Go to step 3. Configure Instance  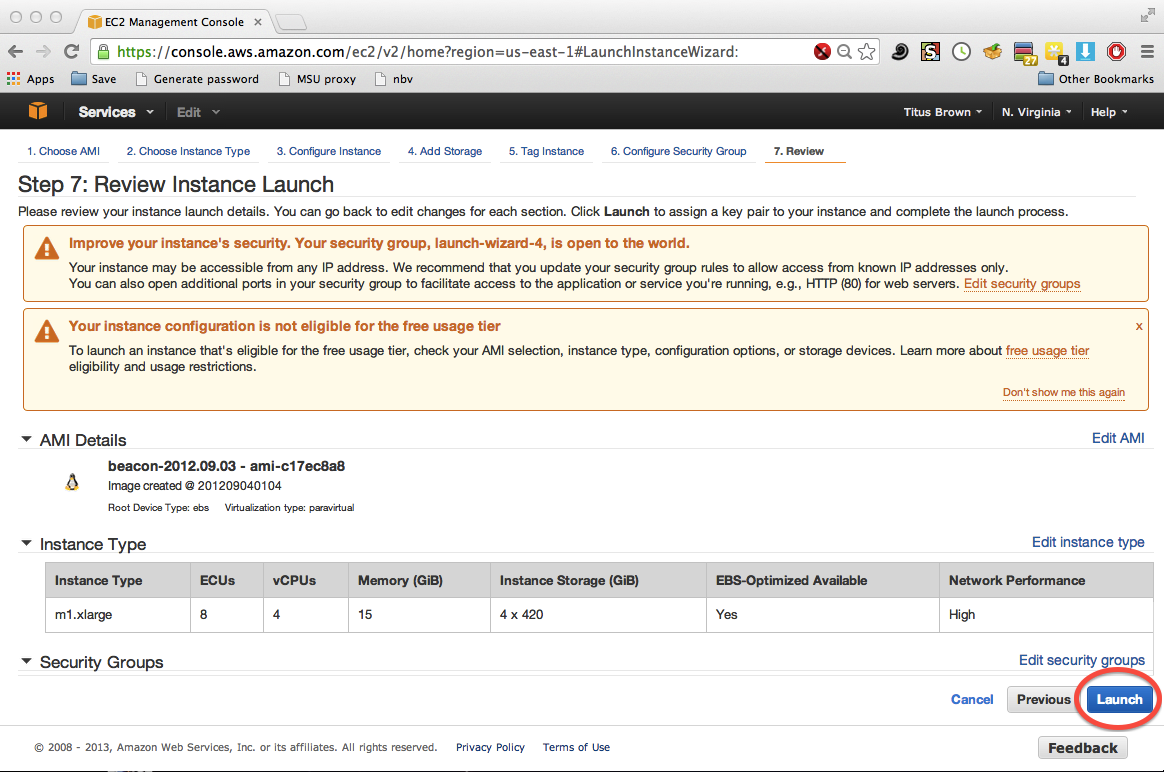(x=329, y=151)
